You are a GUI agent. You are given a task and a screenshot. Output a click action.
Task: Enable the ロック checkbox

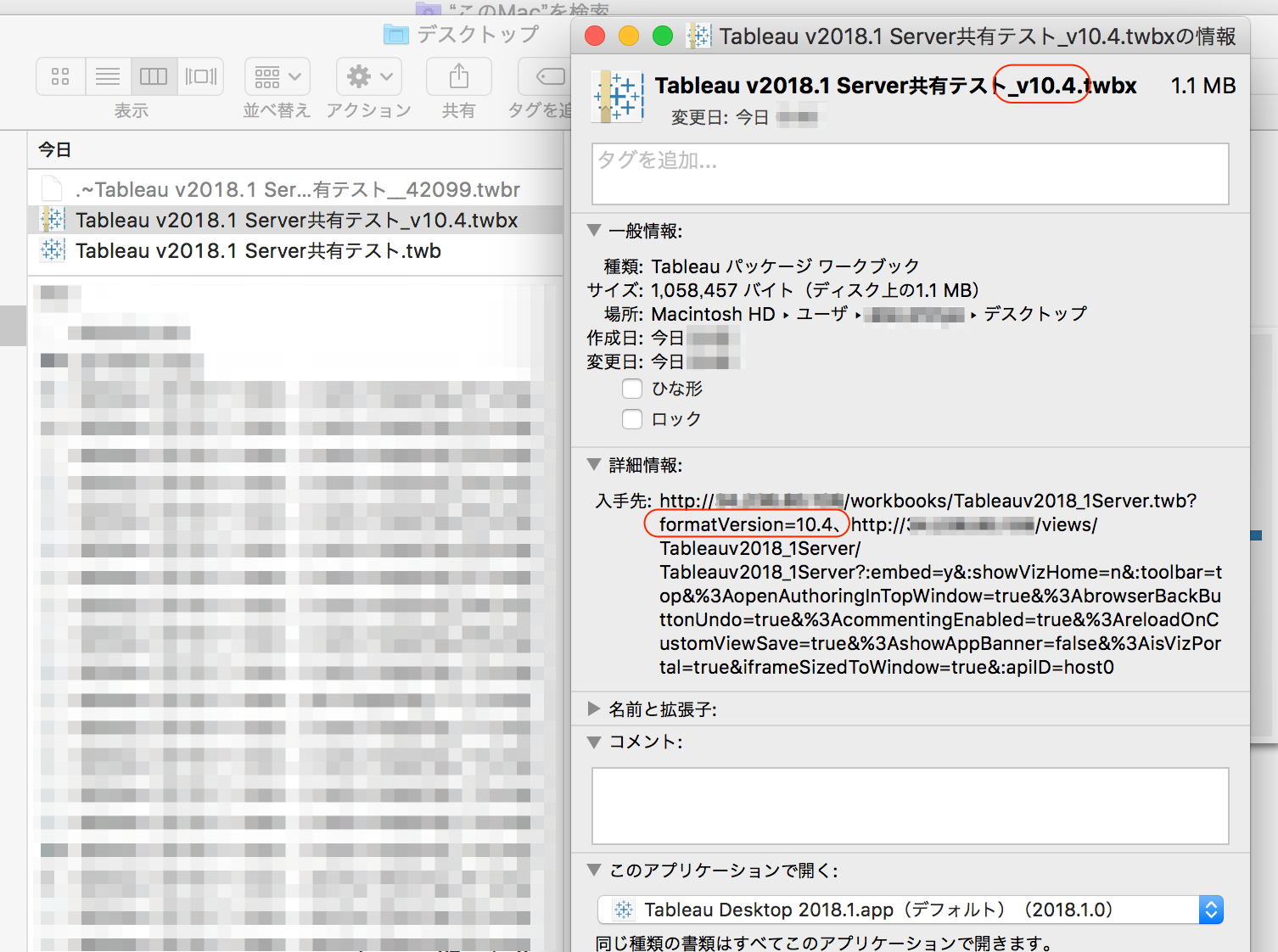pos(632,418)
